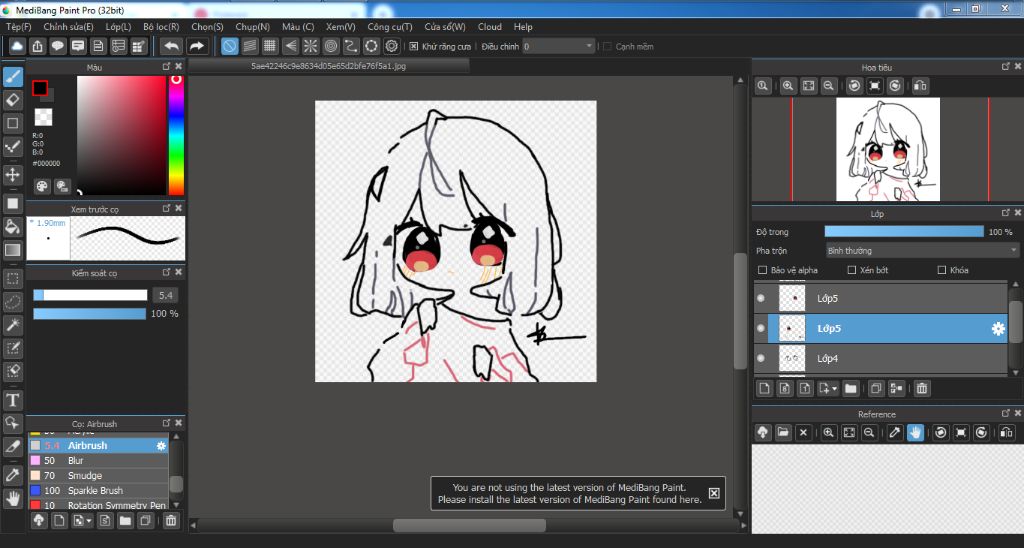Select the Move tool
Viewport: 1024px width, 548px height.
coord(12,174)
